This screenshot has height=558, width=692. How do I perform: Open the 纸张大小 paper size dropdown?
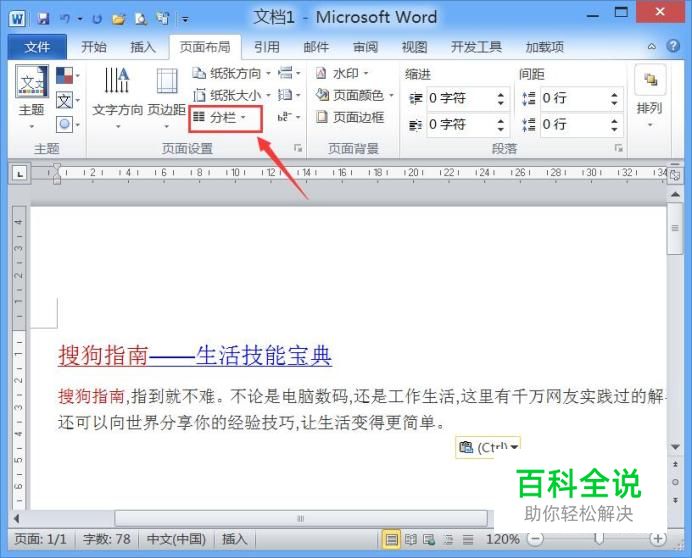pyautogui.click(x=232, y=95)
